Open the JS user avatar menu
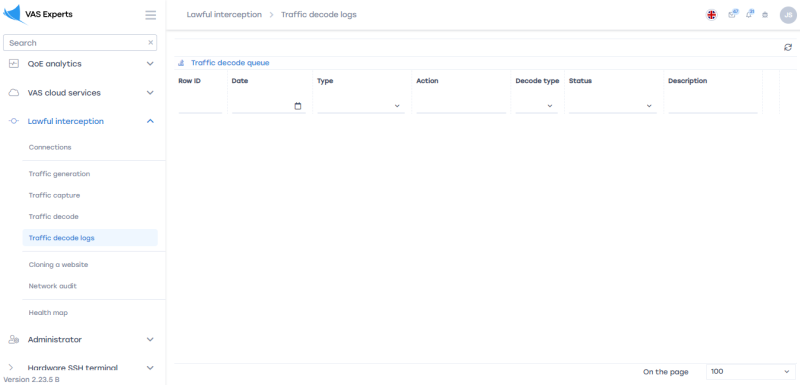 pyautogui.click(x=788, y=15)
